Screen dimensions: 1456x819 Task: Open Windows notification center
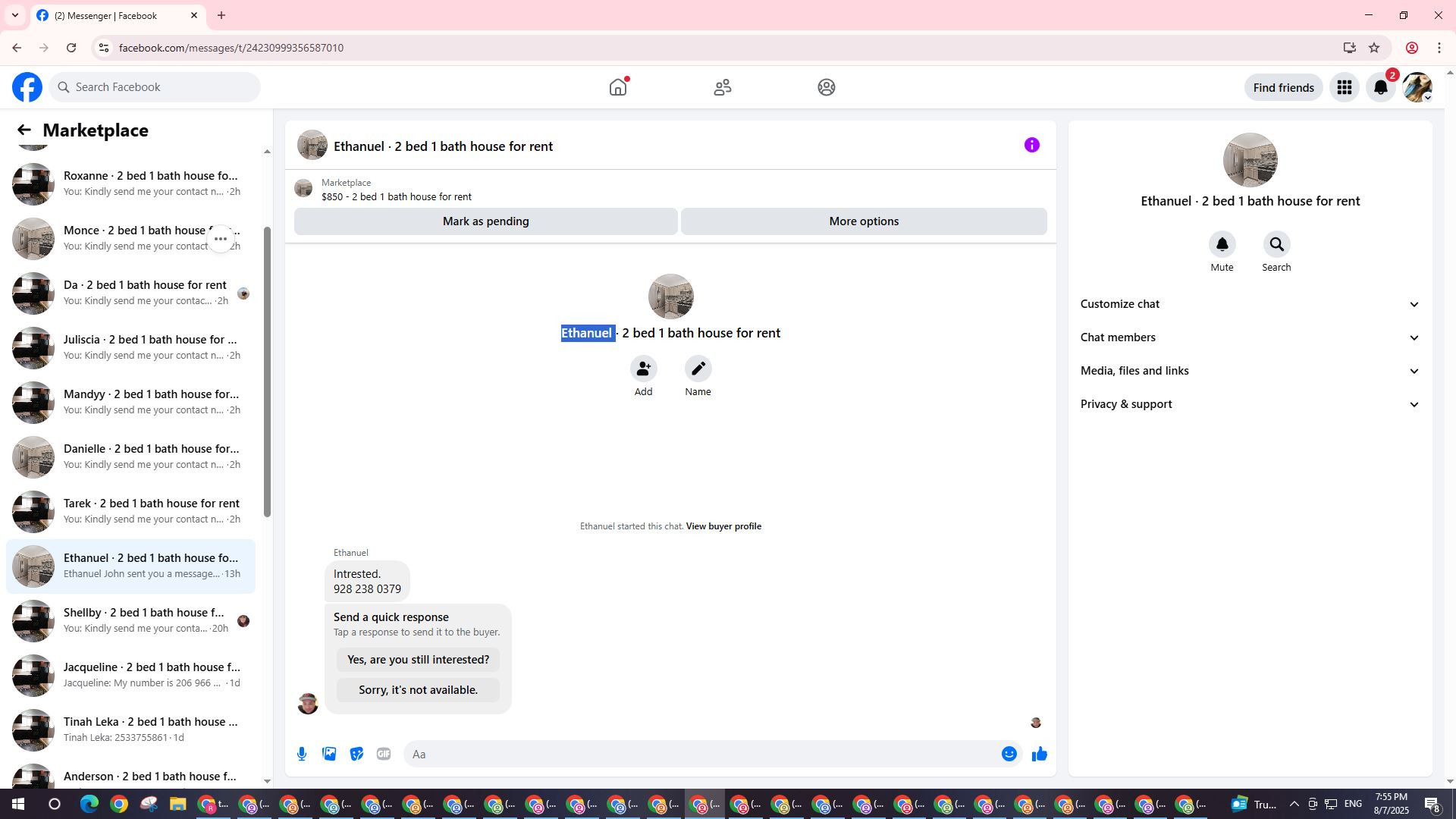(1432, 804)
